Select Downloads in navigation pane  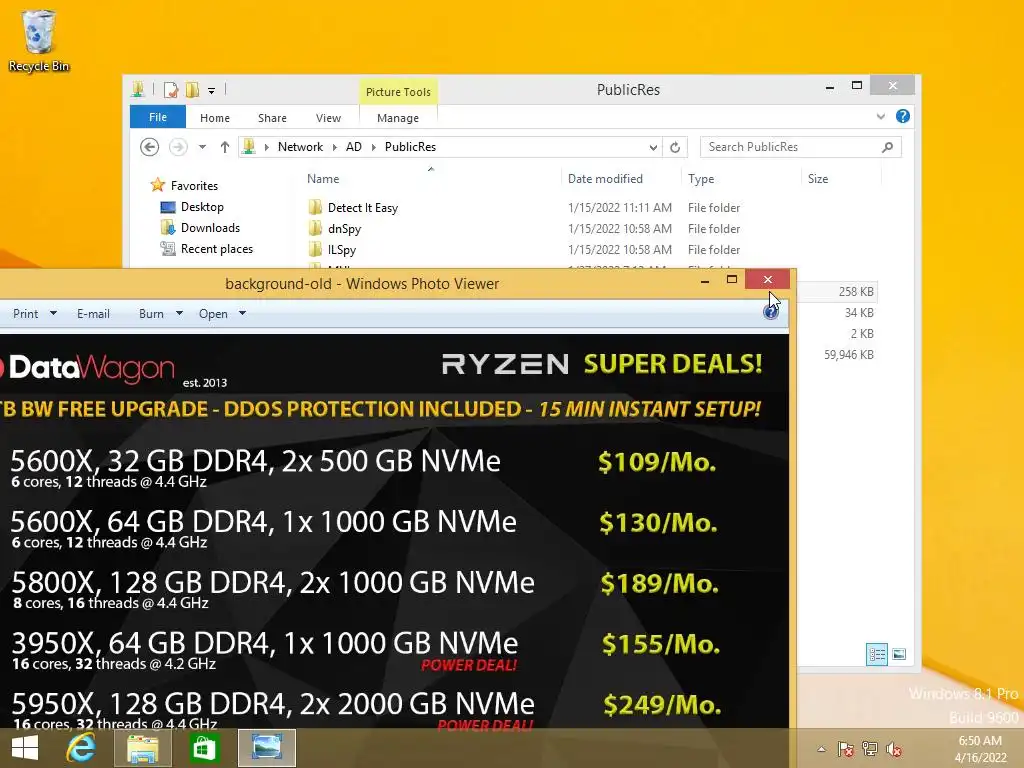click(x=210, y=227)
